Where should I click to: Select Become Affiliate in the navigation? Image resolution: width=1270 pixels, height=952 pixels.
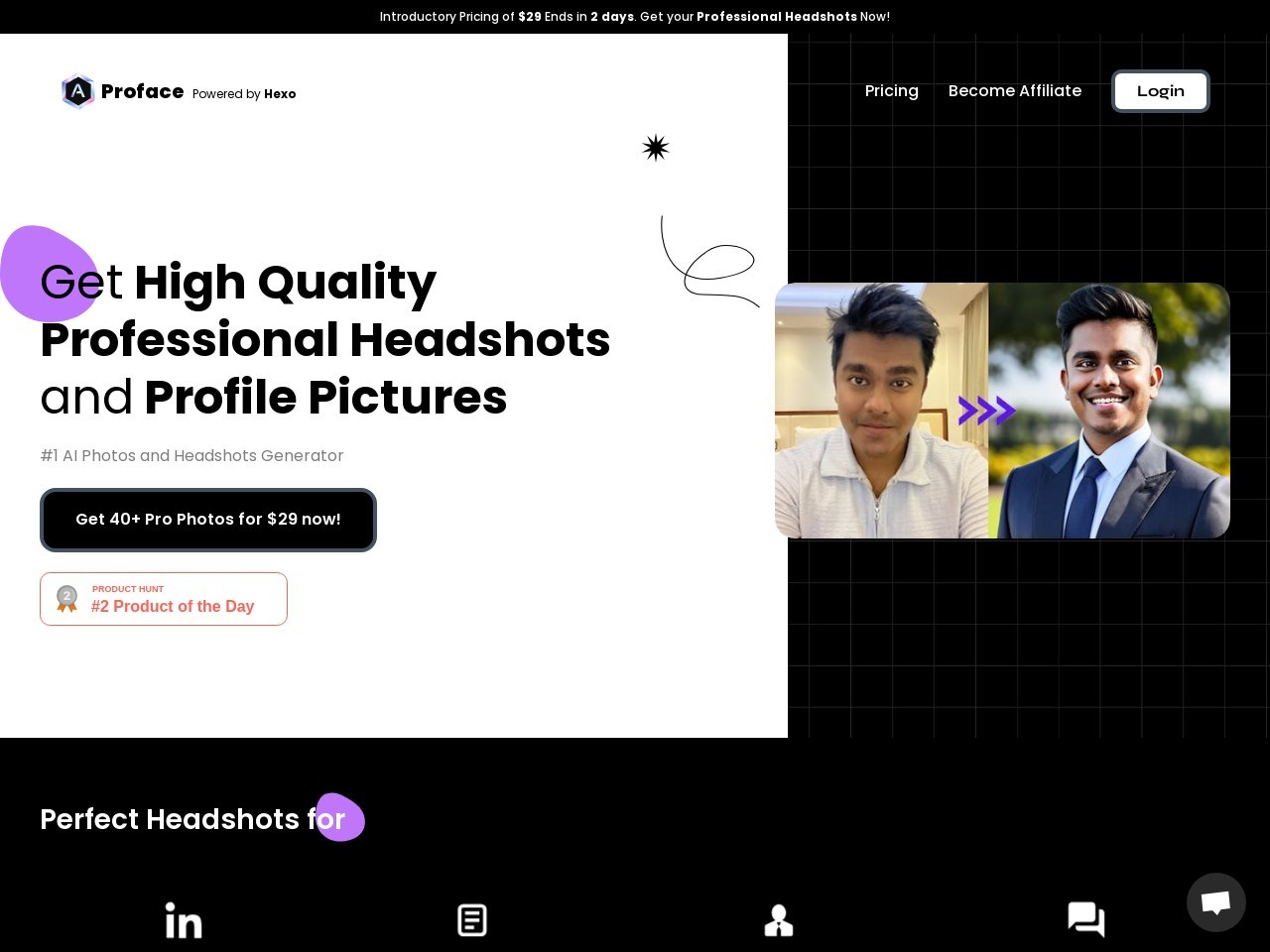click(1015, 90)
